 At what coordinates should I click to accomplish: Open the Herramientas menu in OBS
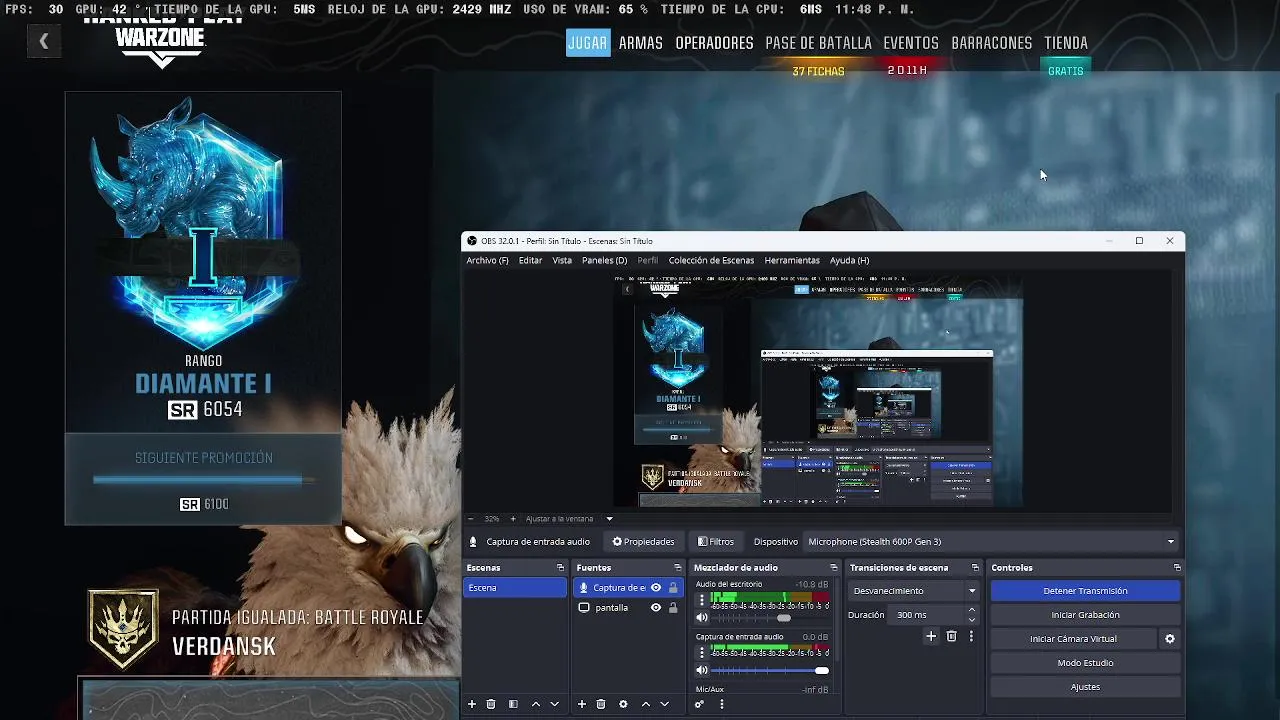click(x=792, y=261)
